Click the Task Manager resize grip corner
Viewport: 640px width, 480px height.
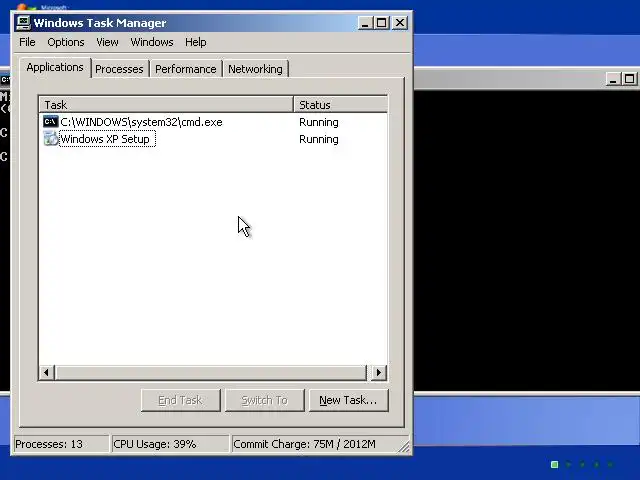(404, 447)
